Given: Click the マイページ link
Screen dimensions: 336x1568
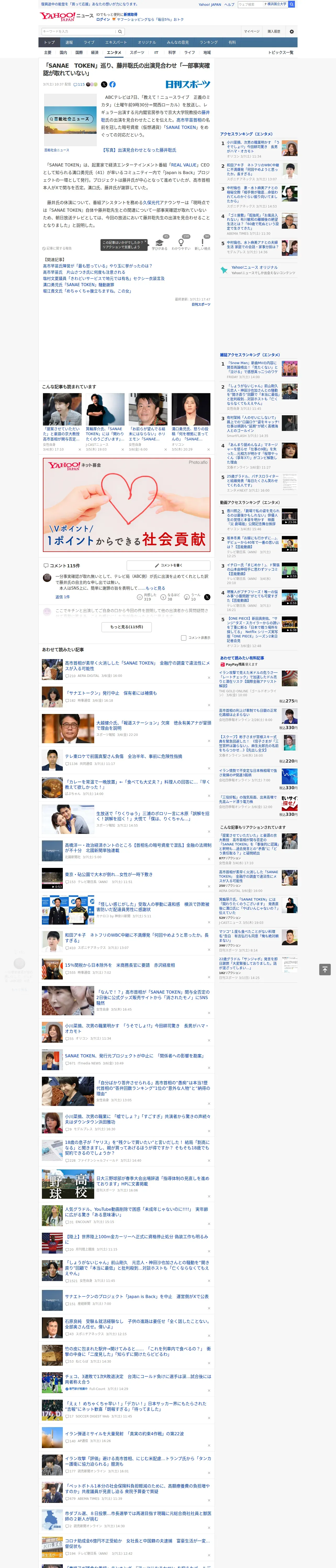Looking at the screenshot, I should [x=252, y=31].
